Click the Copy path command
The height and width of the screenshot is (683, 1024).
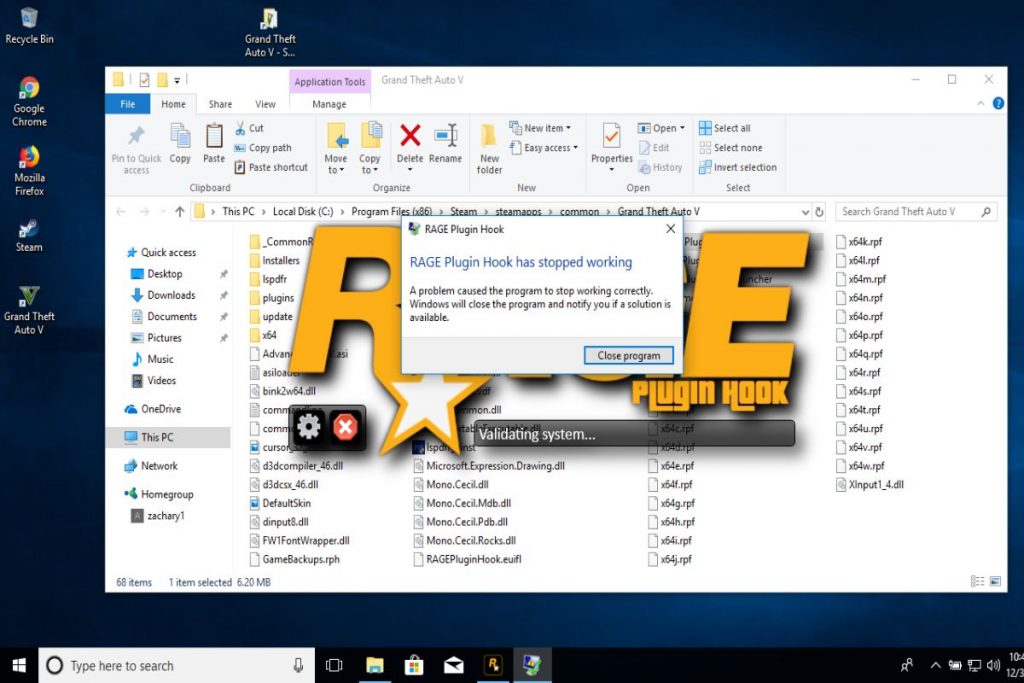263,148
